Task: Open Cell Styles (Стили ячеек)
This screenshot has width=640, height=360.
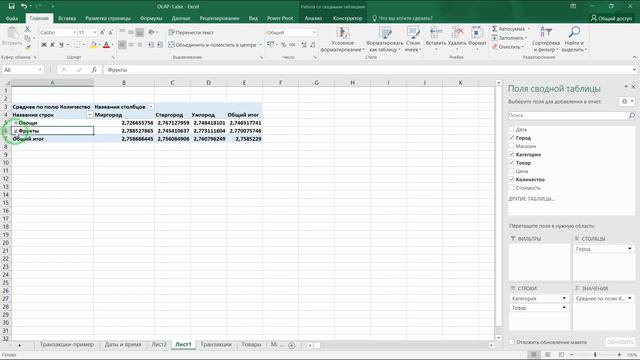Action: click(x=413, y=40)
